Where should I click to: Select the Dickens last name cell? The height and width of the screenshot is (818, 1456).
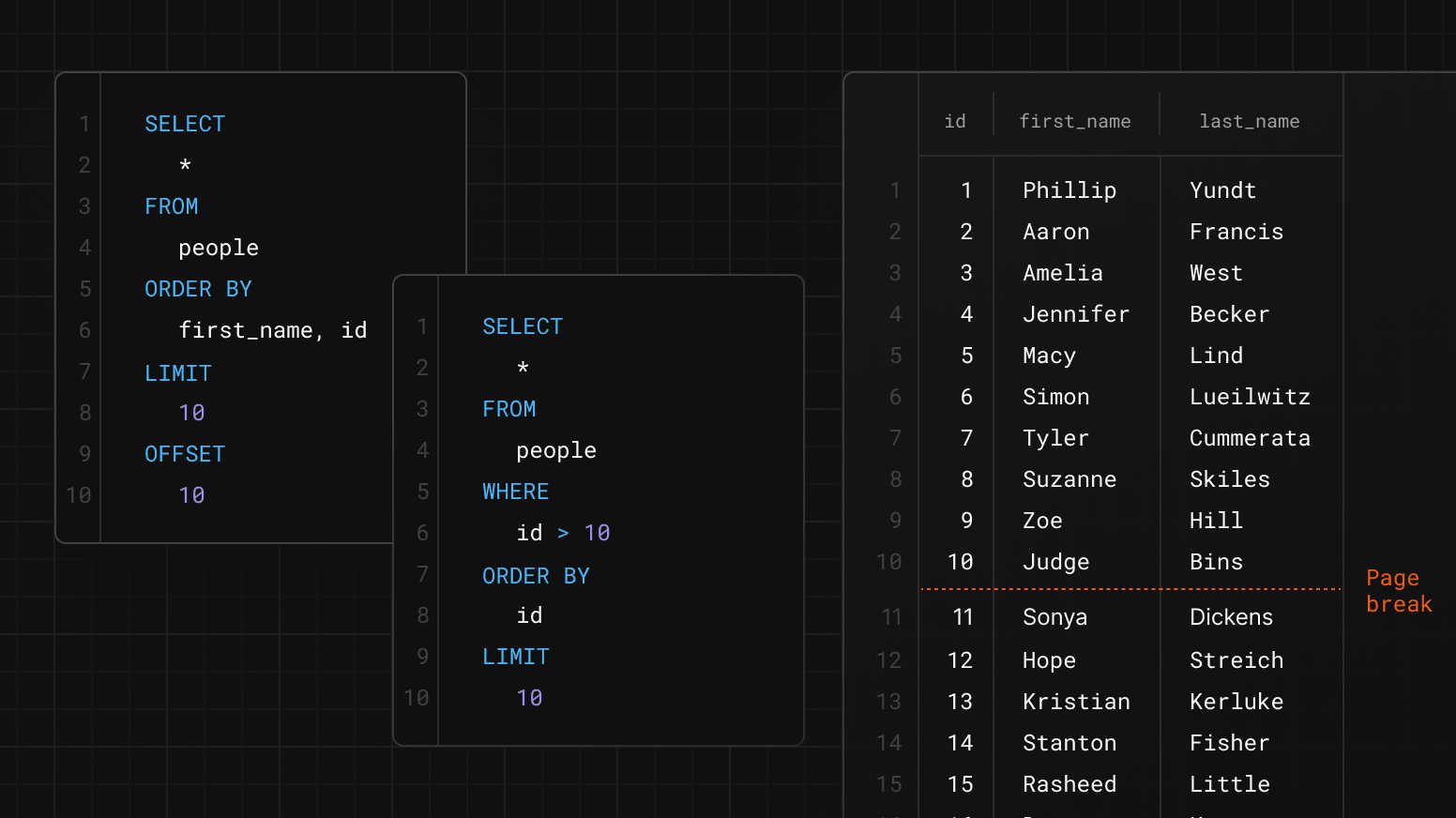click(1231, 617)
